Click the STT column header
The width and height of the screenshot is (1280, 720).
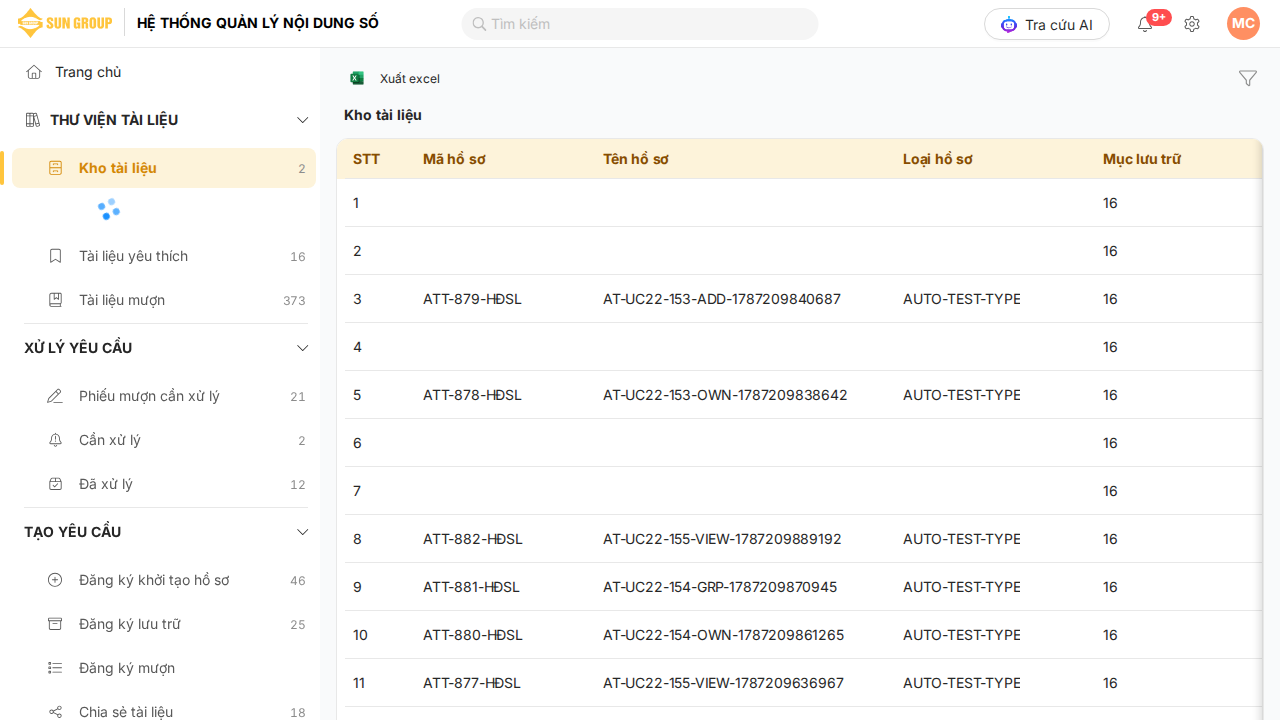coord(367,159)
